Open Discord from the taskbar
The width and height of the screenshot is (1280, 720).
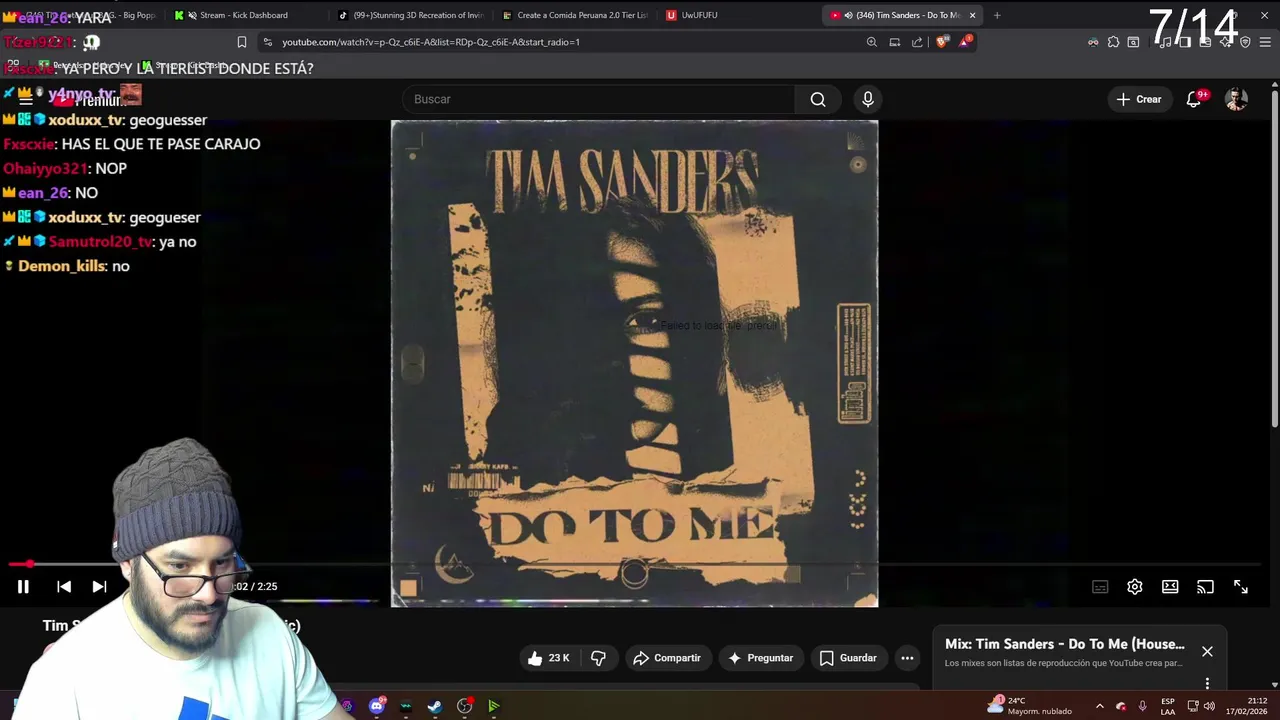(377, 706)
